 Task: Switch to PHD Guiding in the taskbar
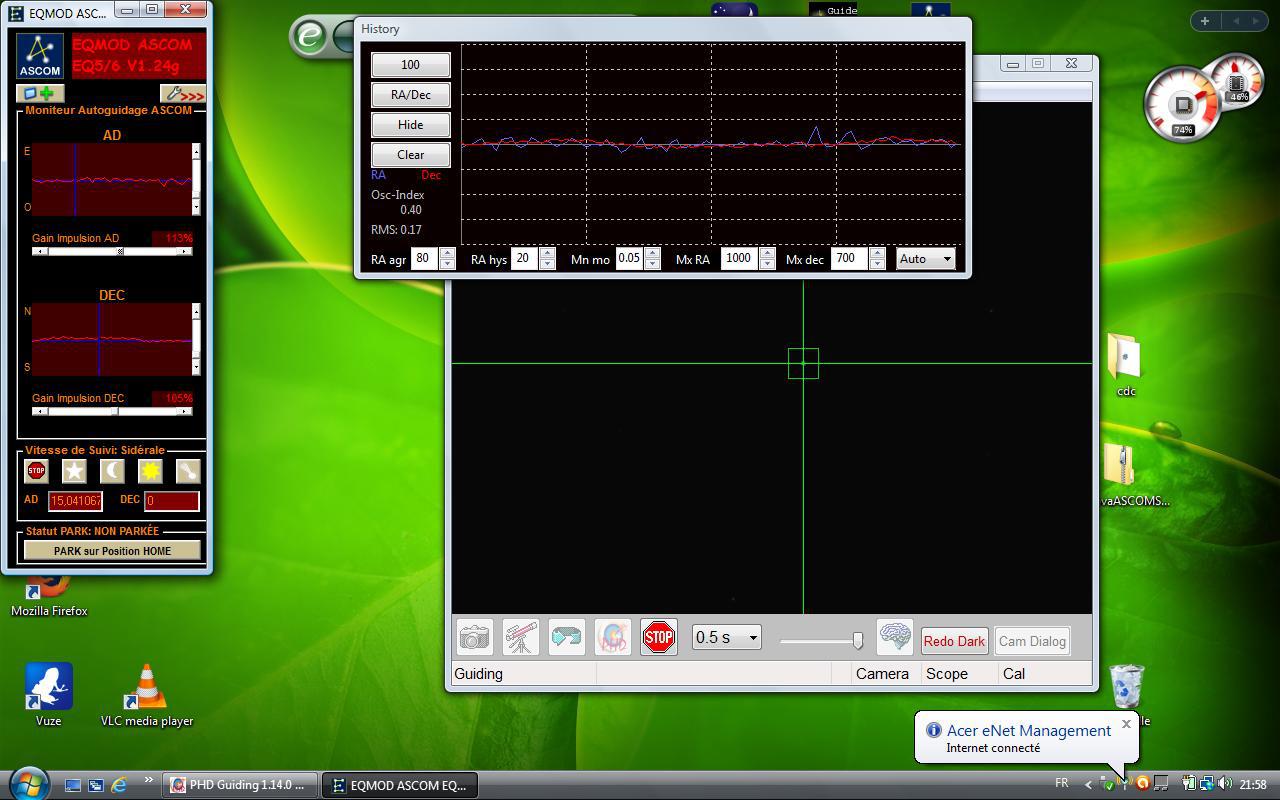tap(239, 785)
